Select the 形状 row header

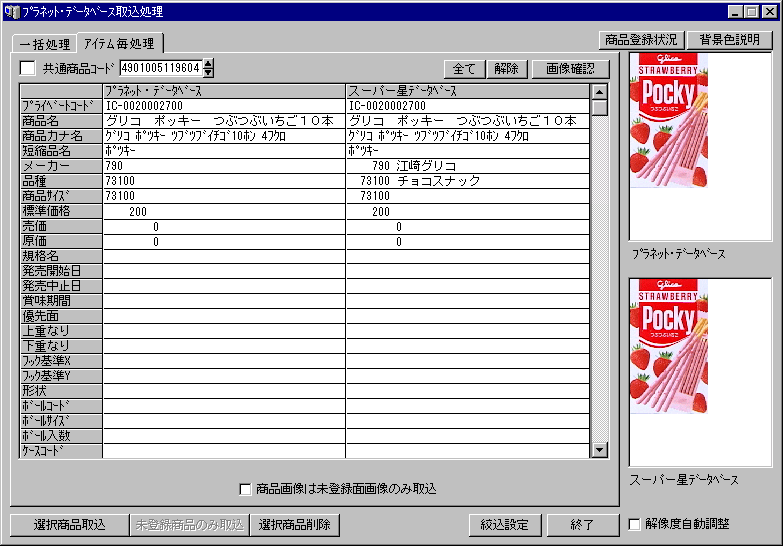point(61,391)
